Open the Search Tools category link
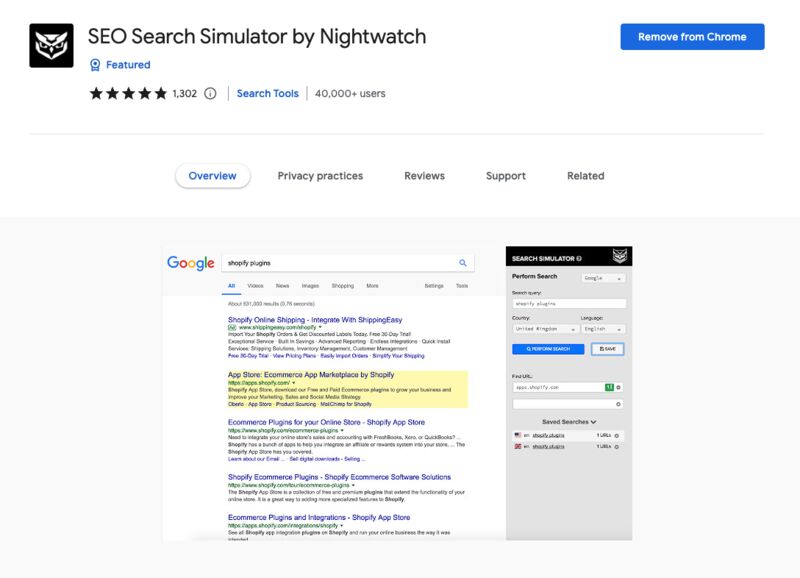The width and height of the screenshot is (800, 578). coord(267,93)
